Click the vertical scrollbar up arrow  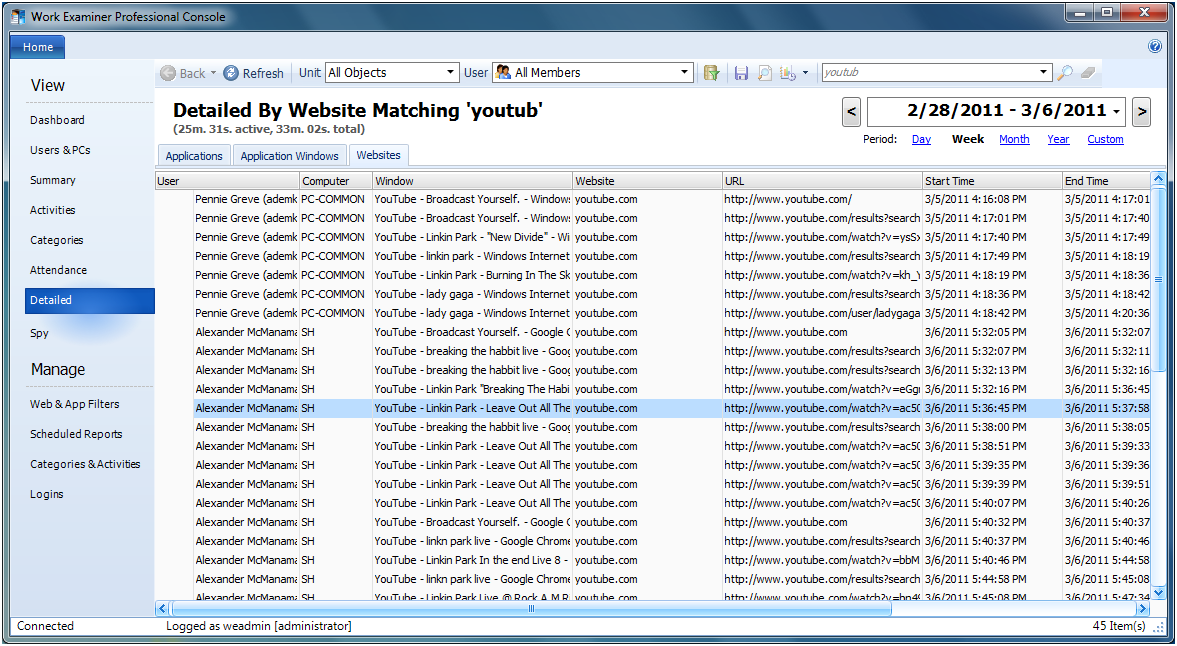(1158, 179)
